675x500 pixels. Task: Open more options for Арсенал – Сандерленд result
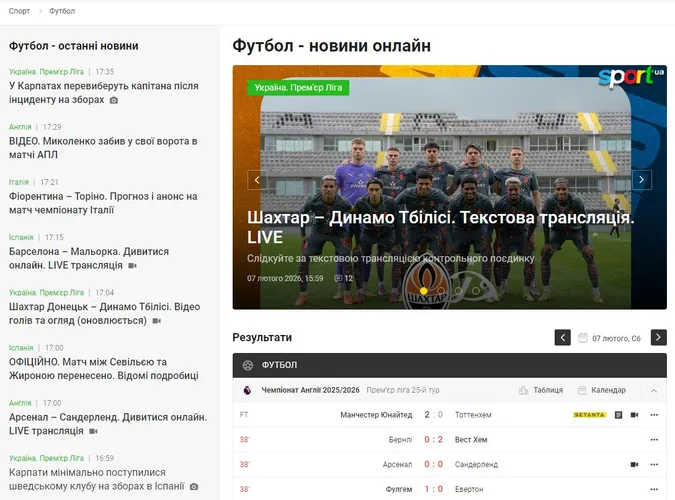pos(654,464)
